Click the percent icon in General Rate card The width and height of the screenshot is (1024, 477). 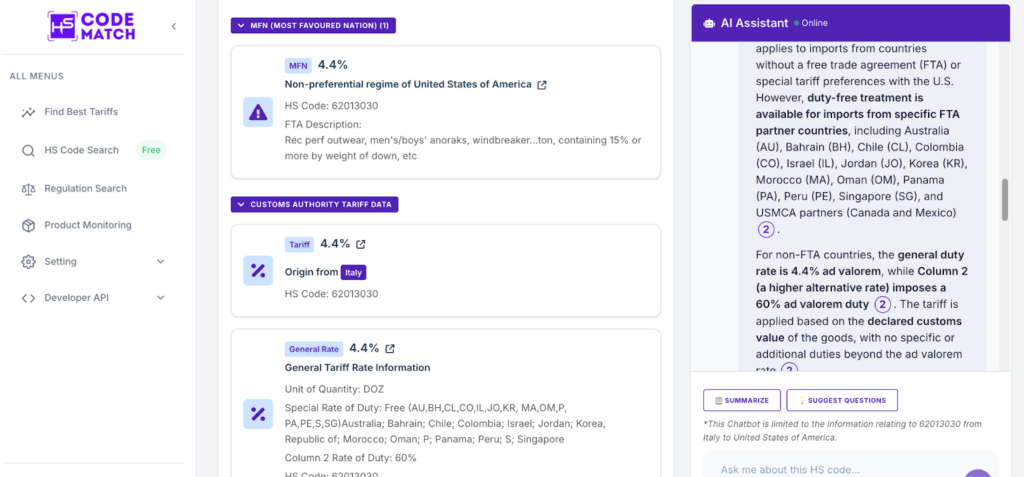[258, 414]
